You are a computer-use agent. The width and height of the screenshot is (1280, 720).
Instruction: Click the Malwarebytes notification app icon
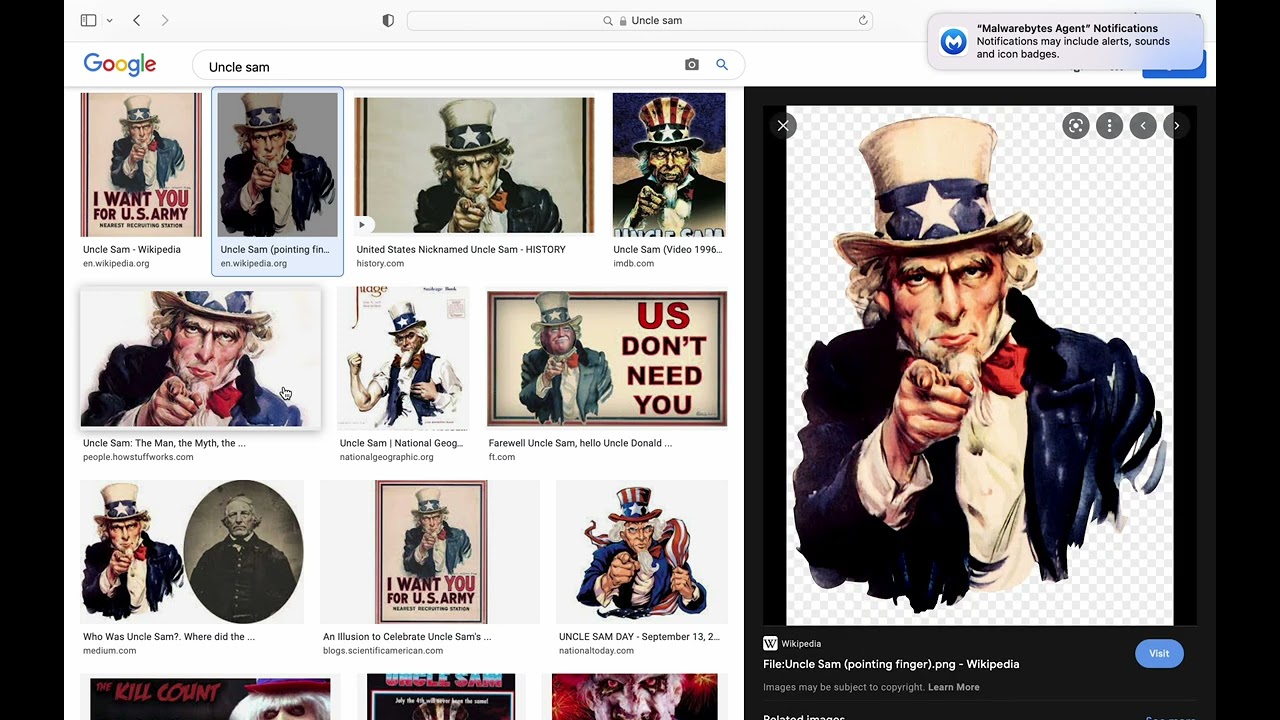(x=954, y=41)
